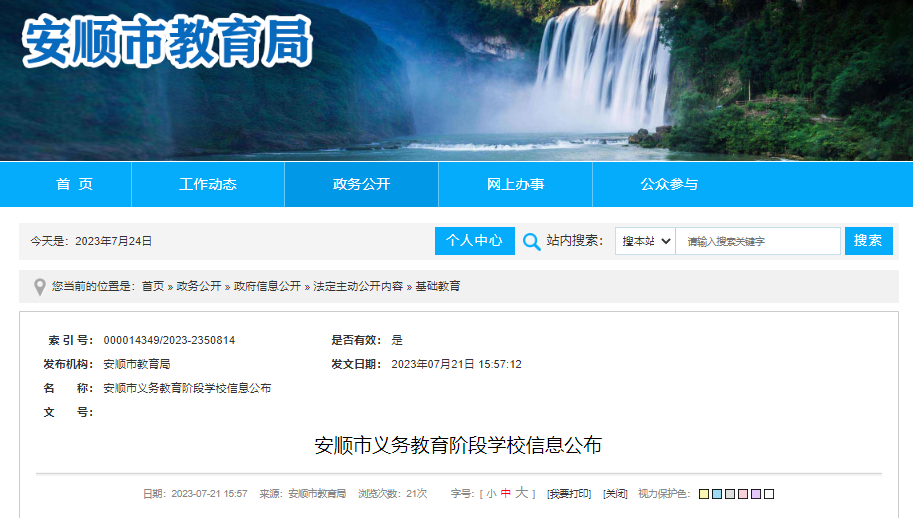The height and width of the screenshot is (518, 913).
Task: Select the pink eye-protection color swatch
Action: click(743, 494)
